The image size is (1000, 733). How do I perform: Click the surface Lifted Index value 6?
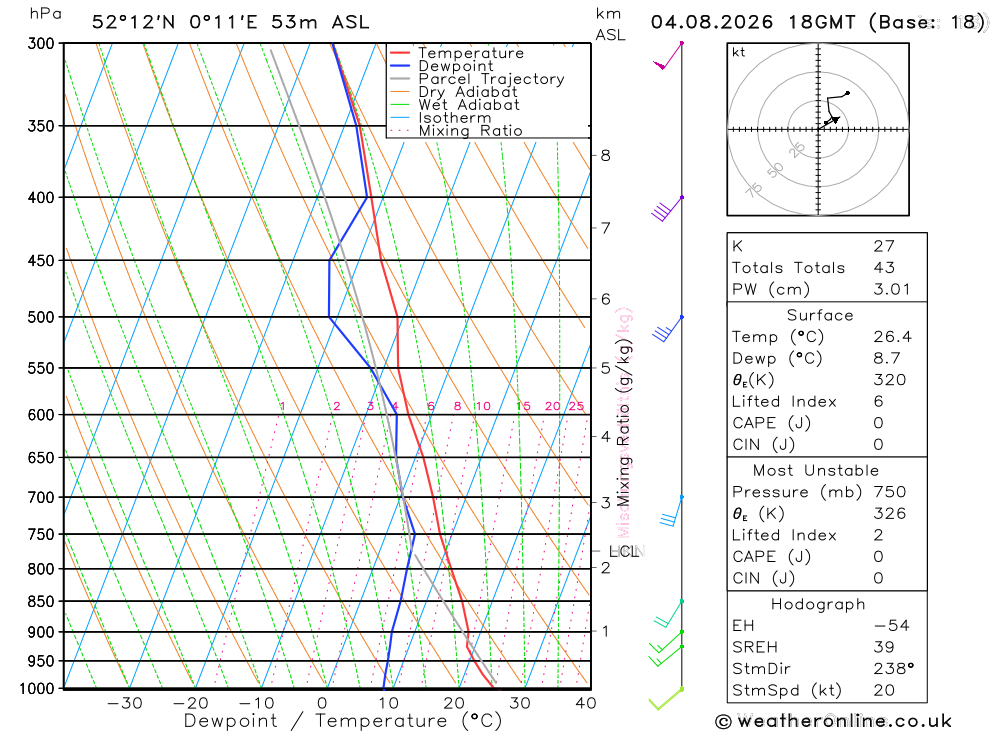click(x=879, y=402)
